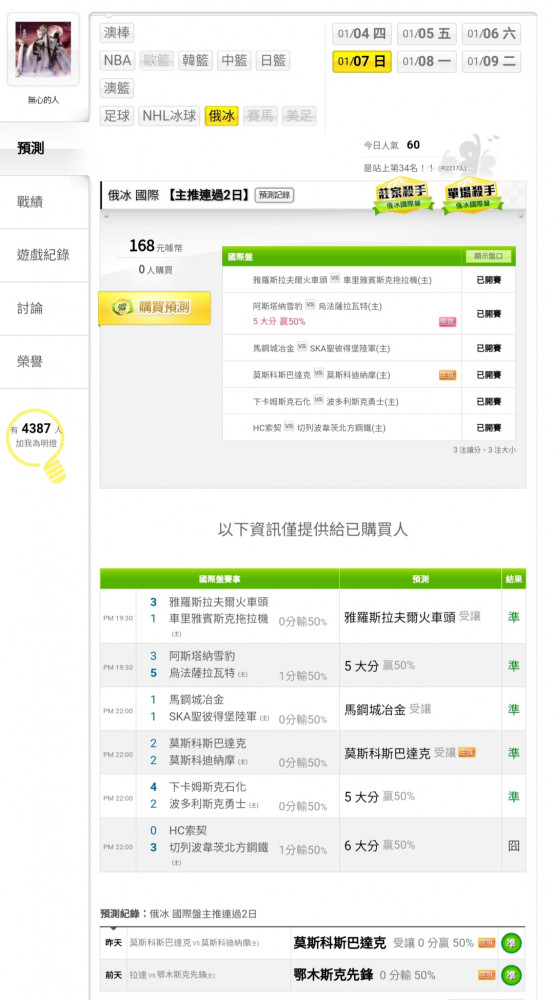
Task: Open the 莊家殺手 badge icon
Action: 403,196
